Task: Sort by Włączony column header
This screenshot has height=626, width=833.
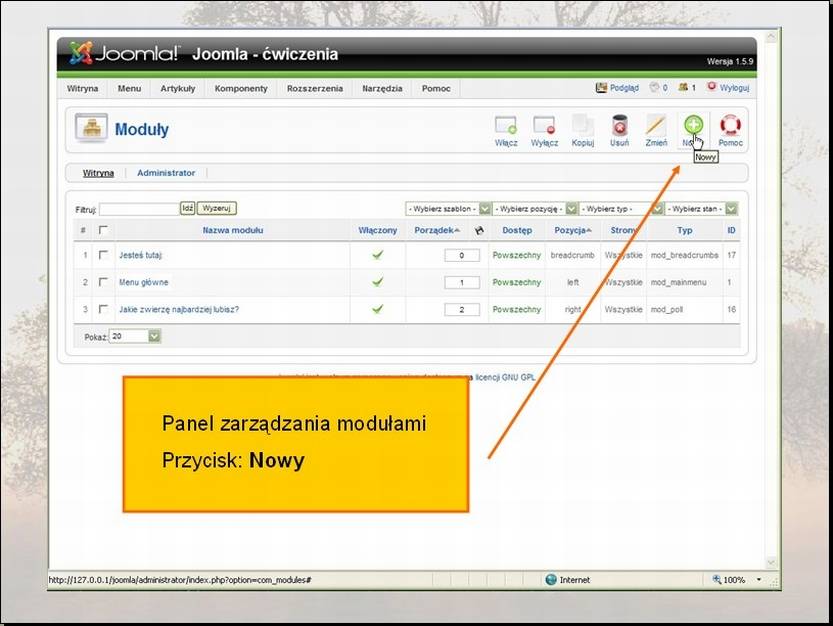Action: click(x=377, y=230)
